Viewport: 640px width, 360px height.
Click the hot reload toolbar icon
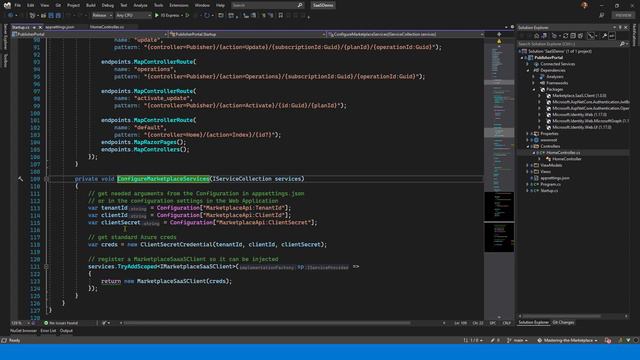(207, 16)
